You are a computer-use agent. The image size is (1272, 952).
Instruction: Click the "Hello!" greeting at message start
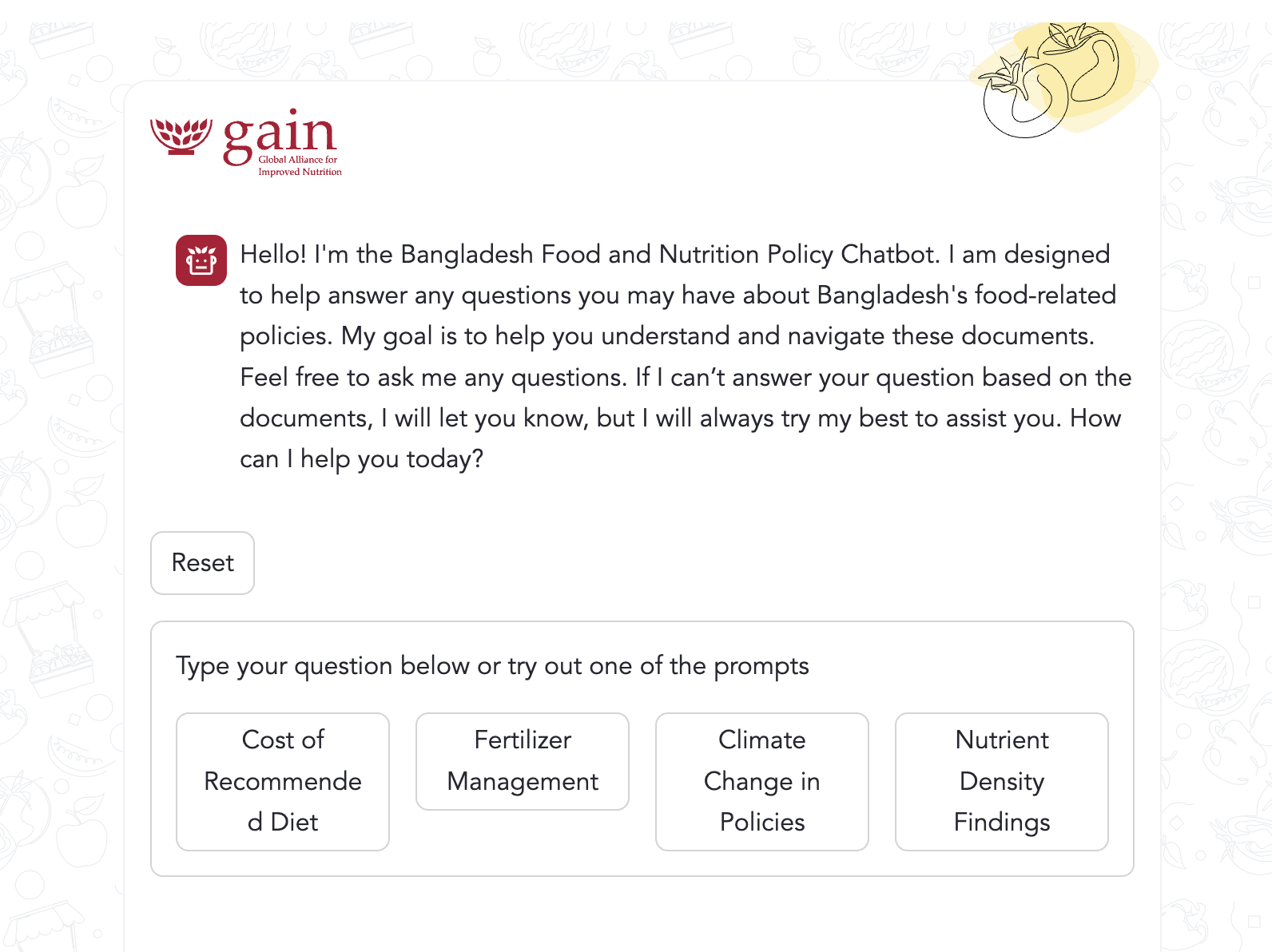point(272,254)
